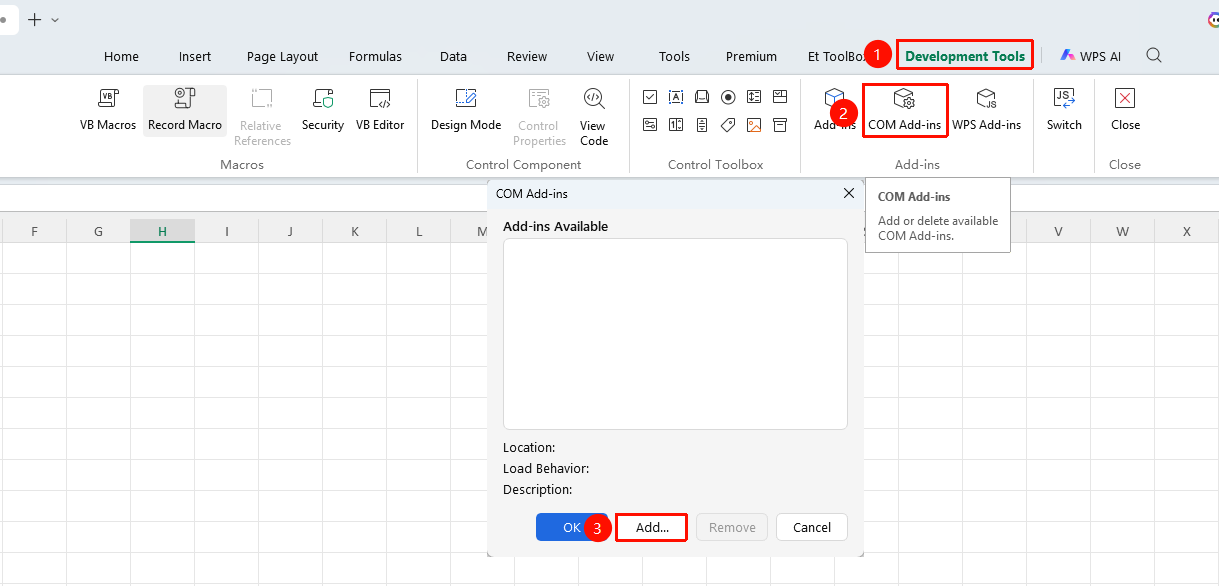This screenshot has height=586, width=1219.
Task: Switch to the Insert tab
Action: [x=195, y=57]
